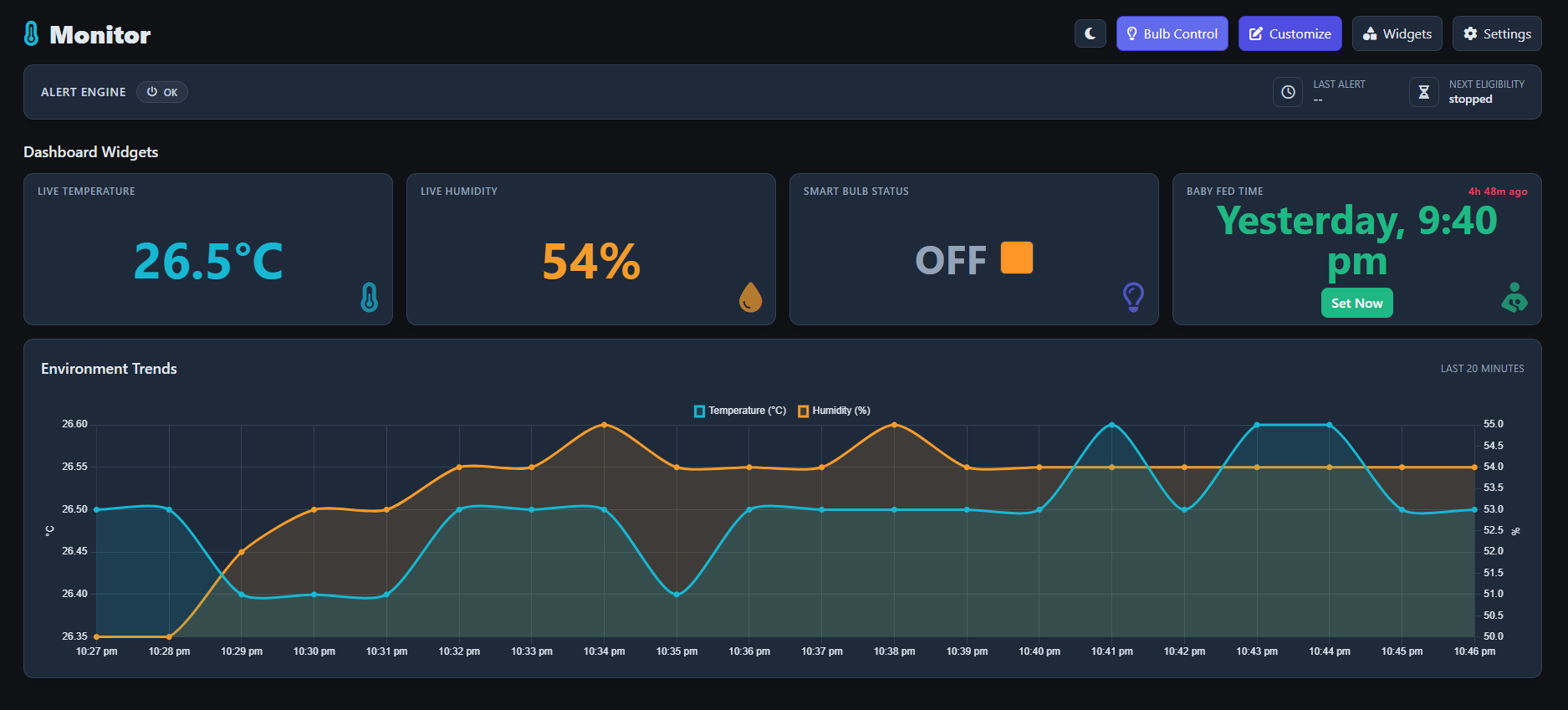Open Bulb Control
The image size is (1568, 710).
click(x=1172, y=33)
